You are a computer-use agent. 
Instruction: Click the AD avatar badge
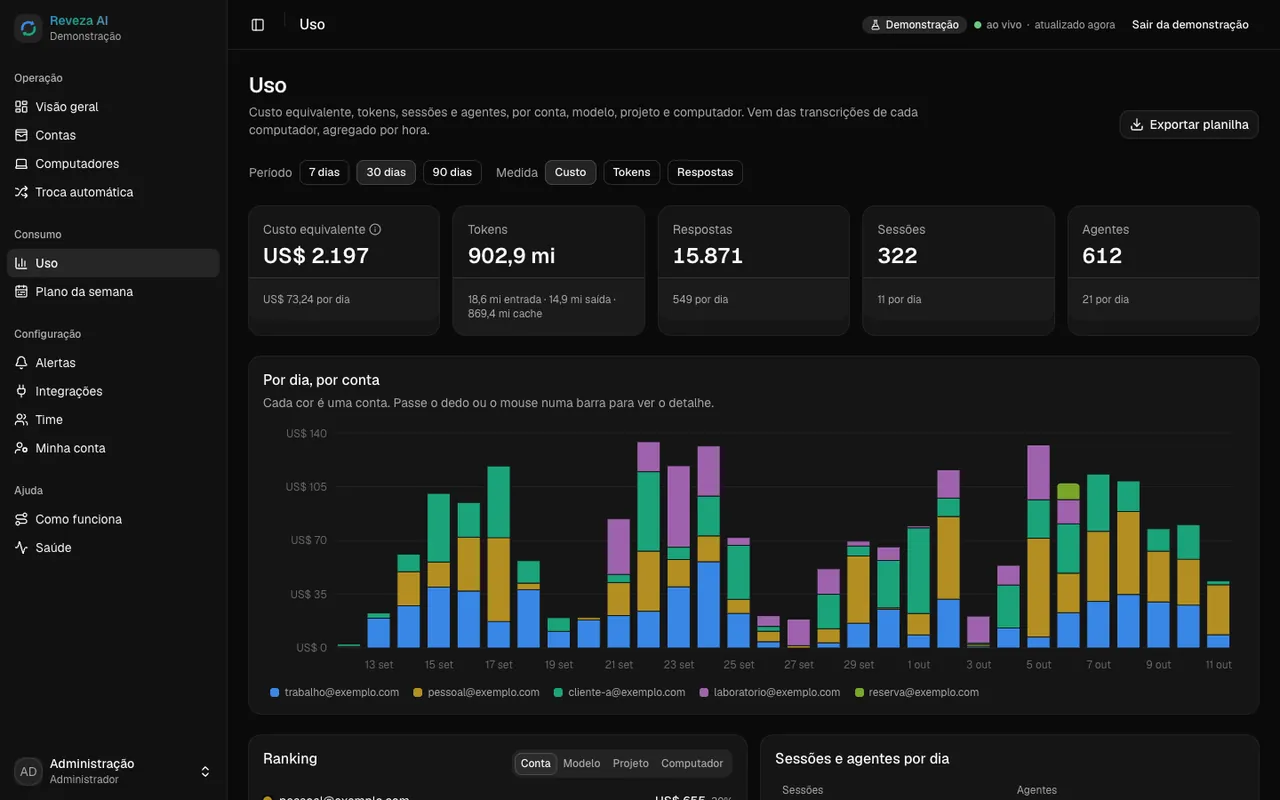point(28,771)
